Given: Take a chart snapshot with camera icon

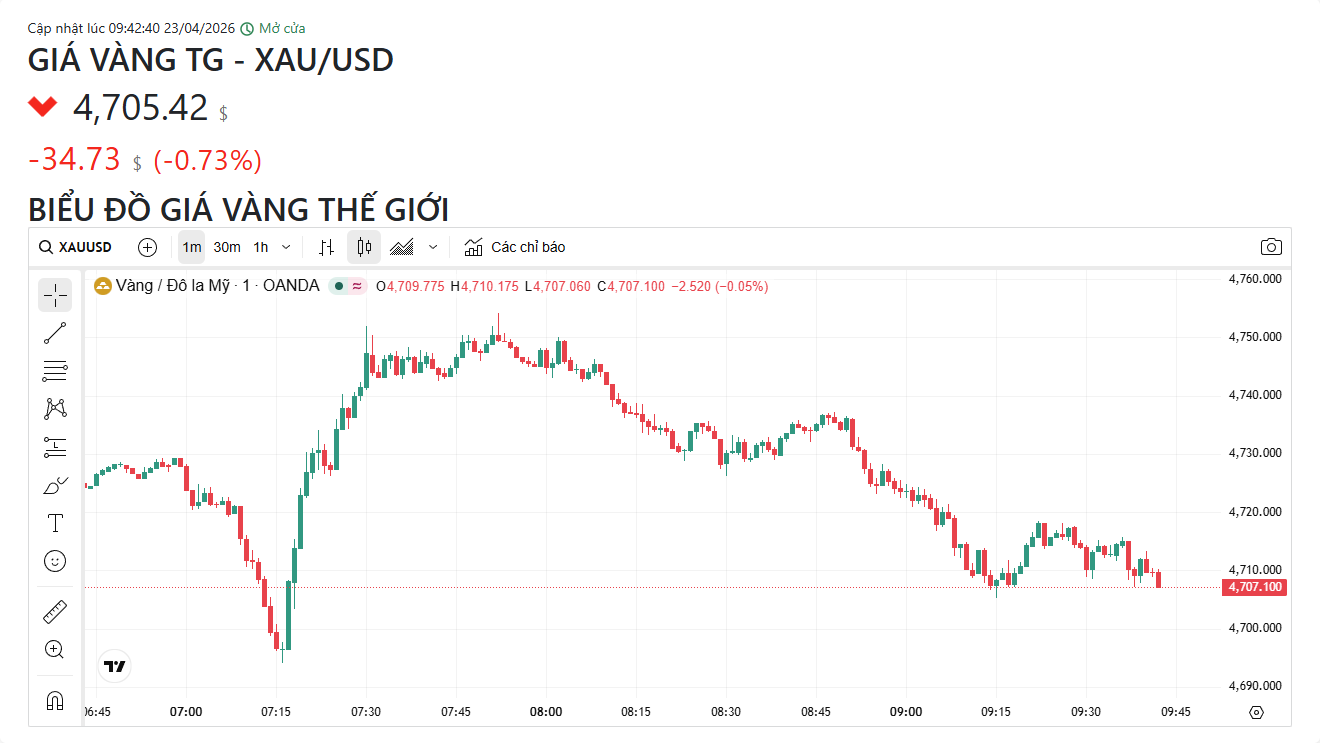Looking at the screenshot, I should [1271, 247].
